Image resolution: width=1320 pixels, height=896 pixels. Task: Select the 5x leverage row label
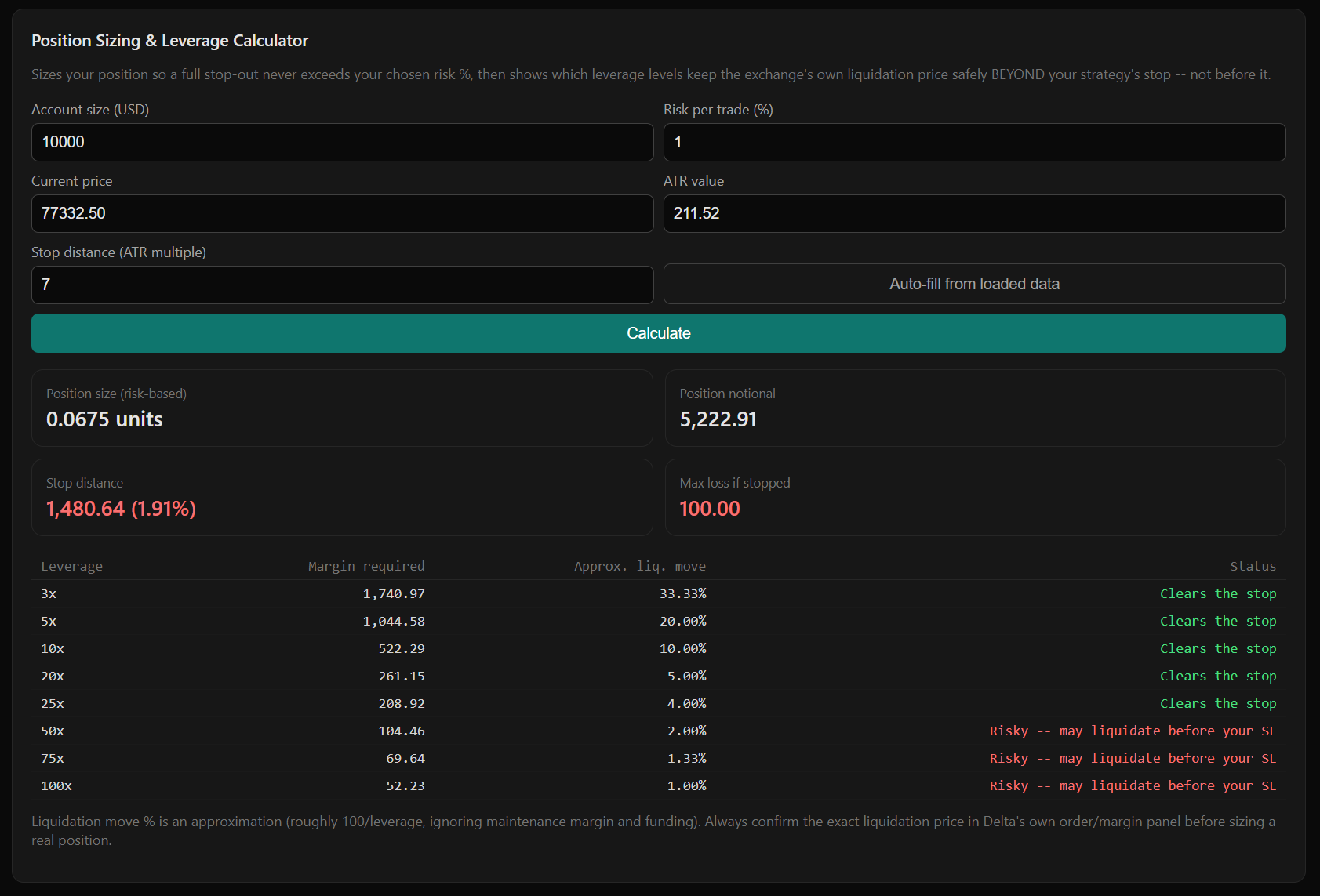(x=49, y=621)
